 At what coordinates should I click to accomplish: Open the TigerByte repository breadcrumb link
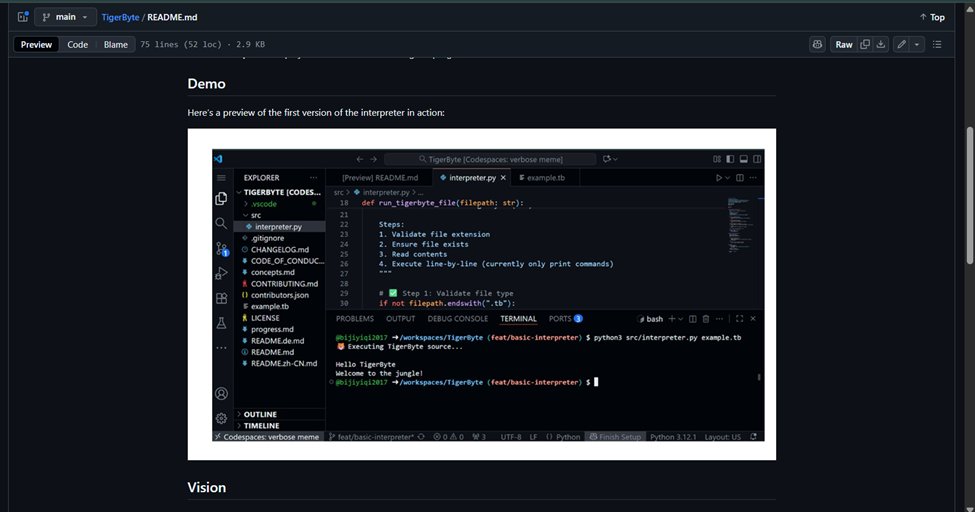coord(121,17)
